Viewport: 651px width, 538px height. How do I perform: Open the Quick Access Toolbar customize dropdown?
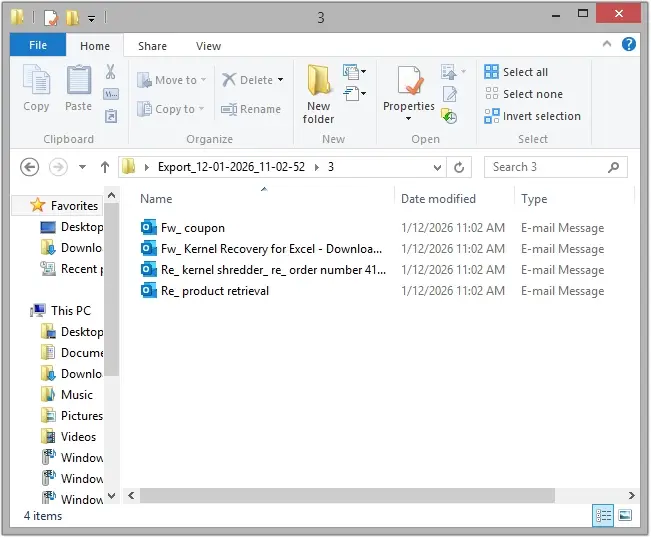(x=91, y=18)
